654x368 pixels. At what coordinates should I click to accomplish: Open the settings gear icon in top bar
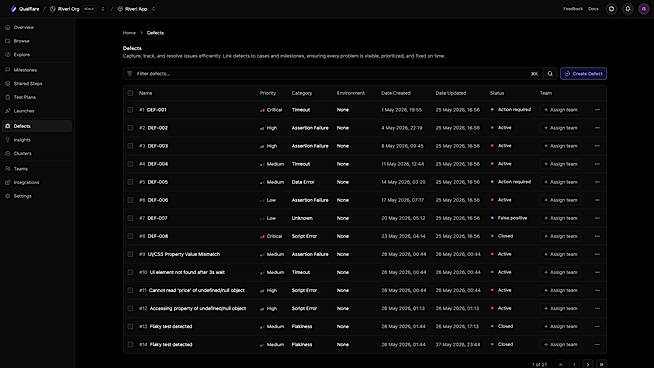(x=611, y=9)
